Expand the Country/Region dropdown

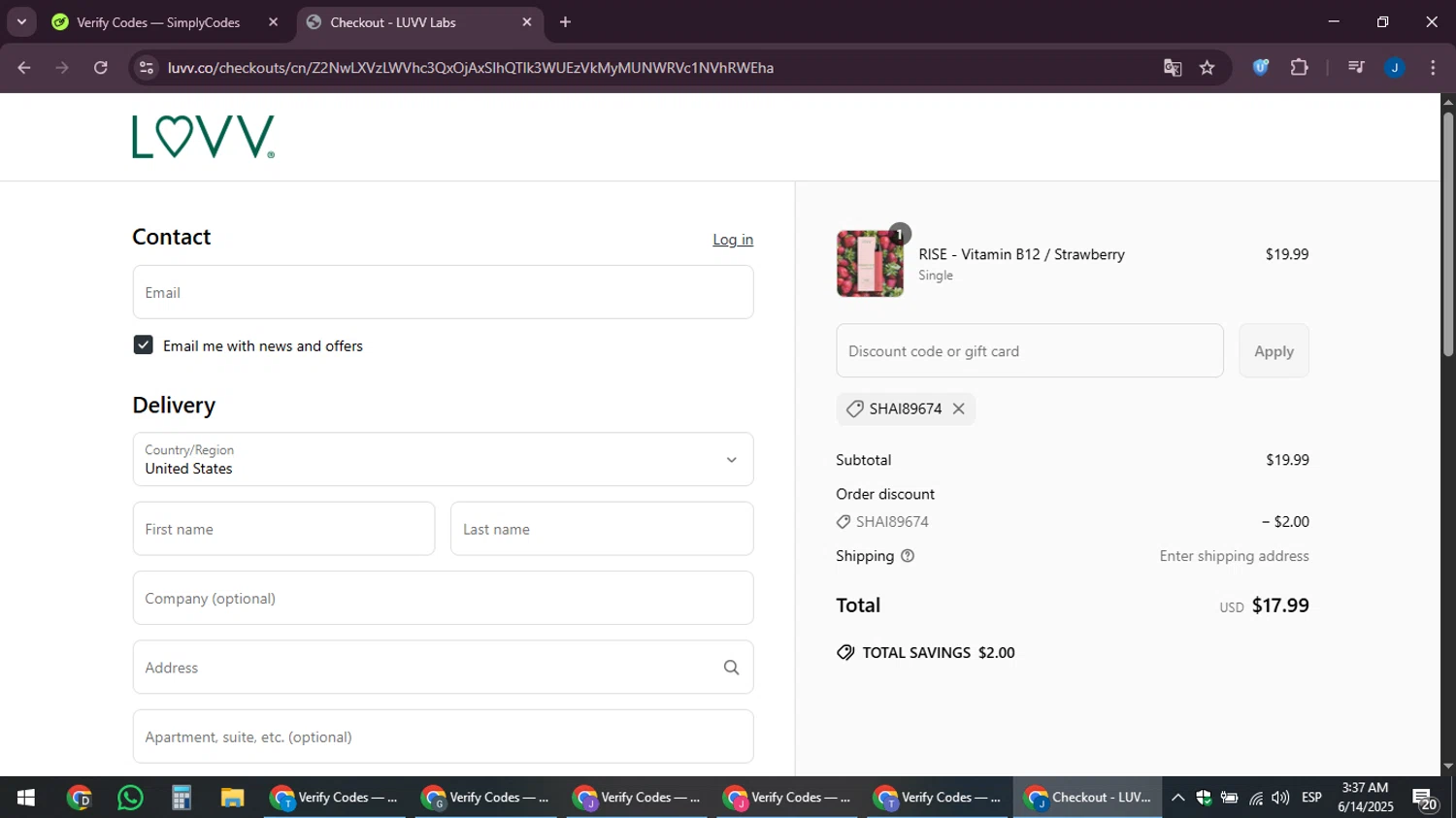(443, 459)
